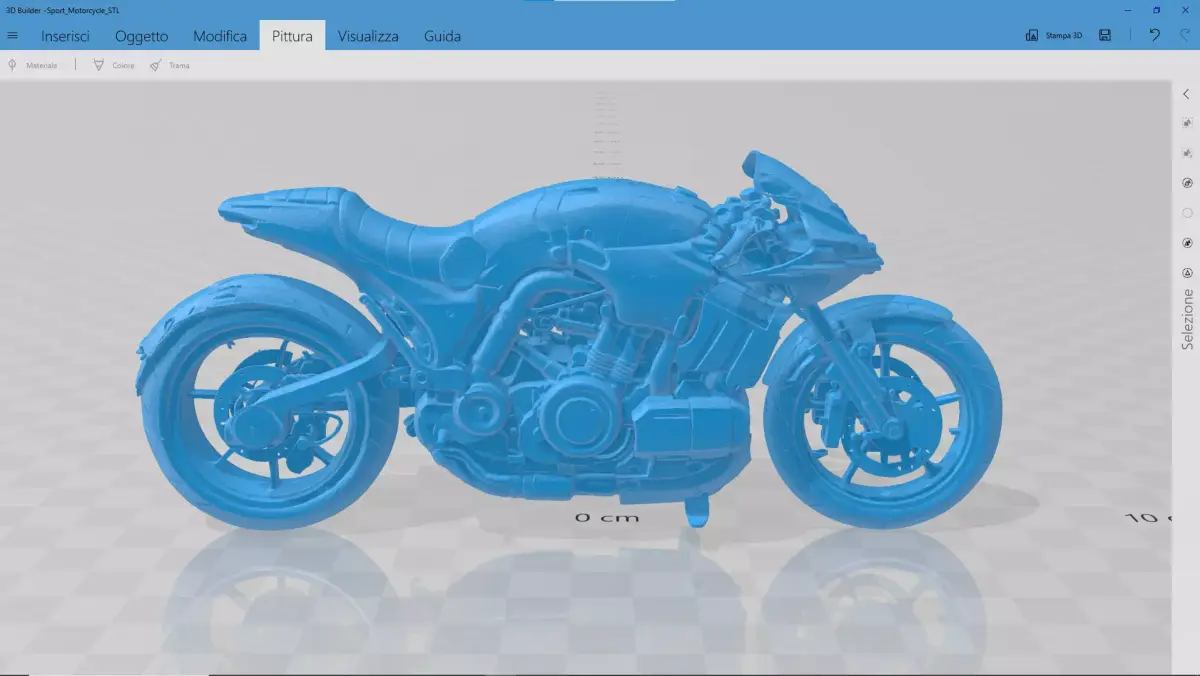Click the second dashed-square selection icon
Viewport: 1200px width, 676px height.
click(1187, 153)
